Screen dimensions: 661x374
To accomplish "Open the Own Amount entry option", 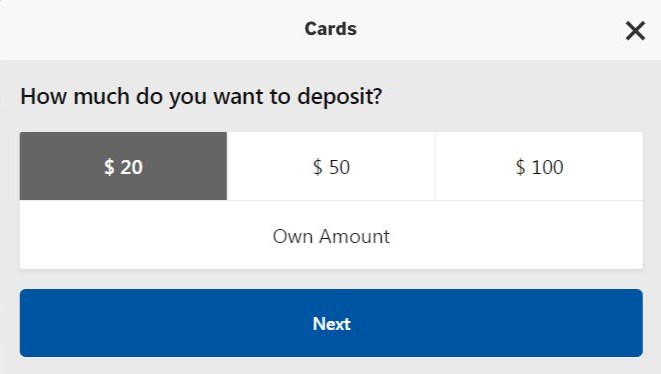I will click(331, 235).
